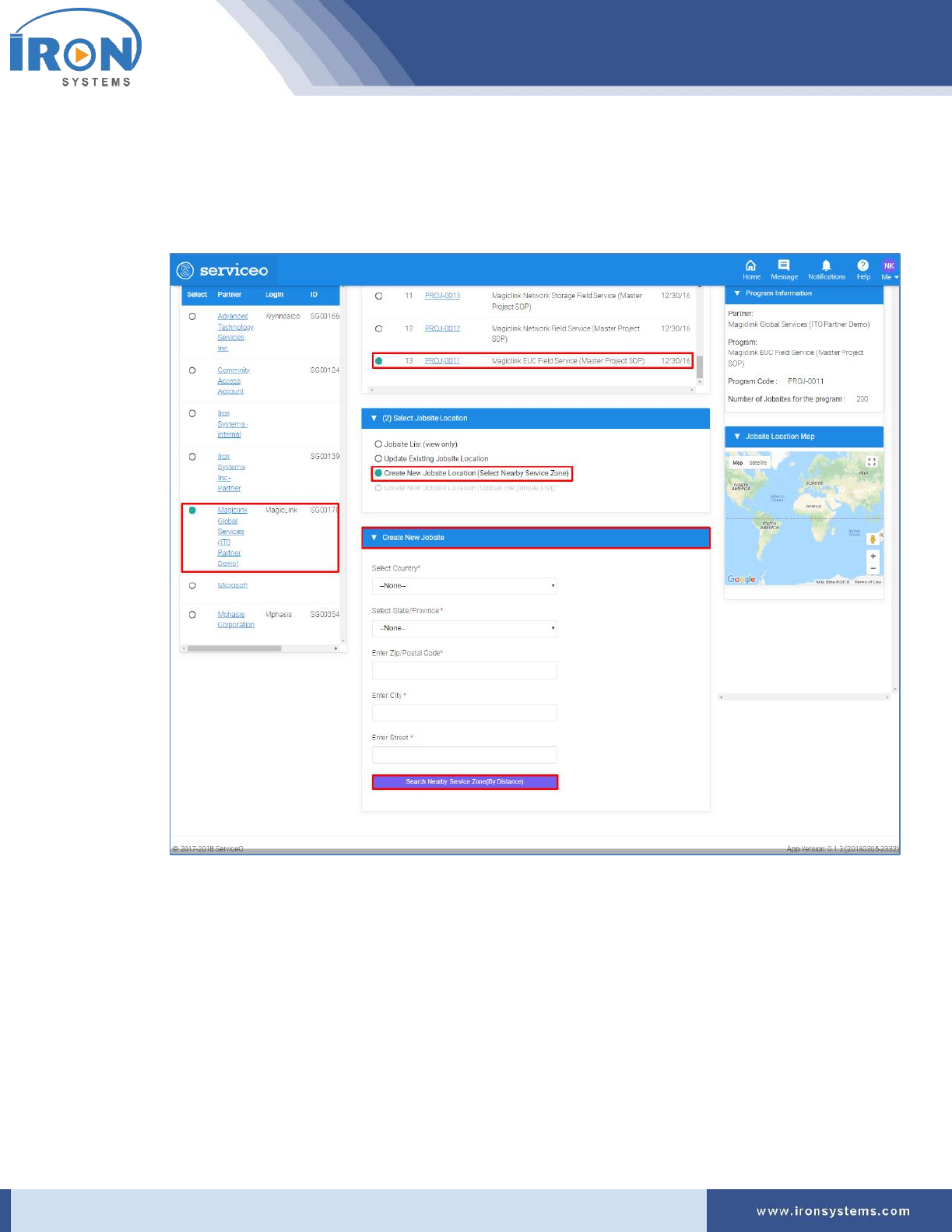Viewport: 952px width, 1232px height.
Task: Select Iron Systems - Internal radio button
Action: coord(192,413)
